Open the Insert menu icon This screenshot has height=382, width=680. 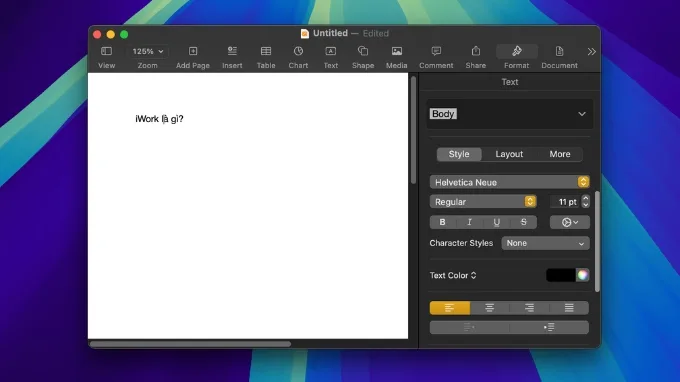click(x=232, y=51)
